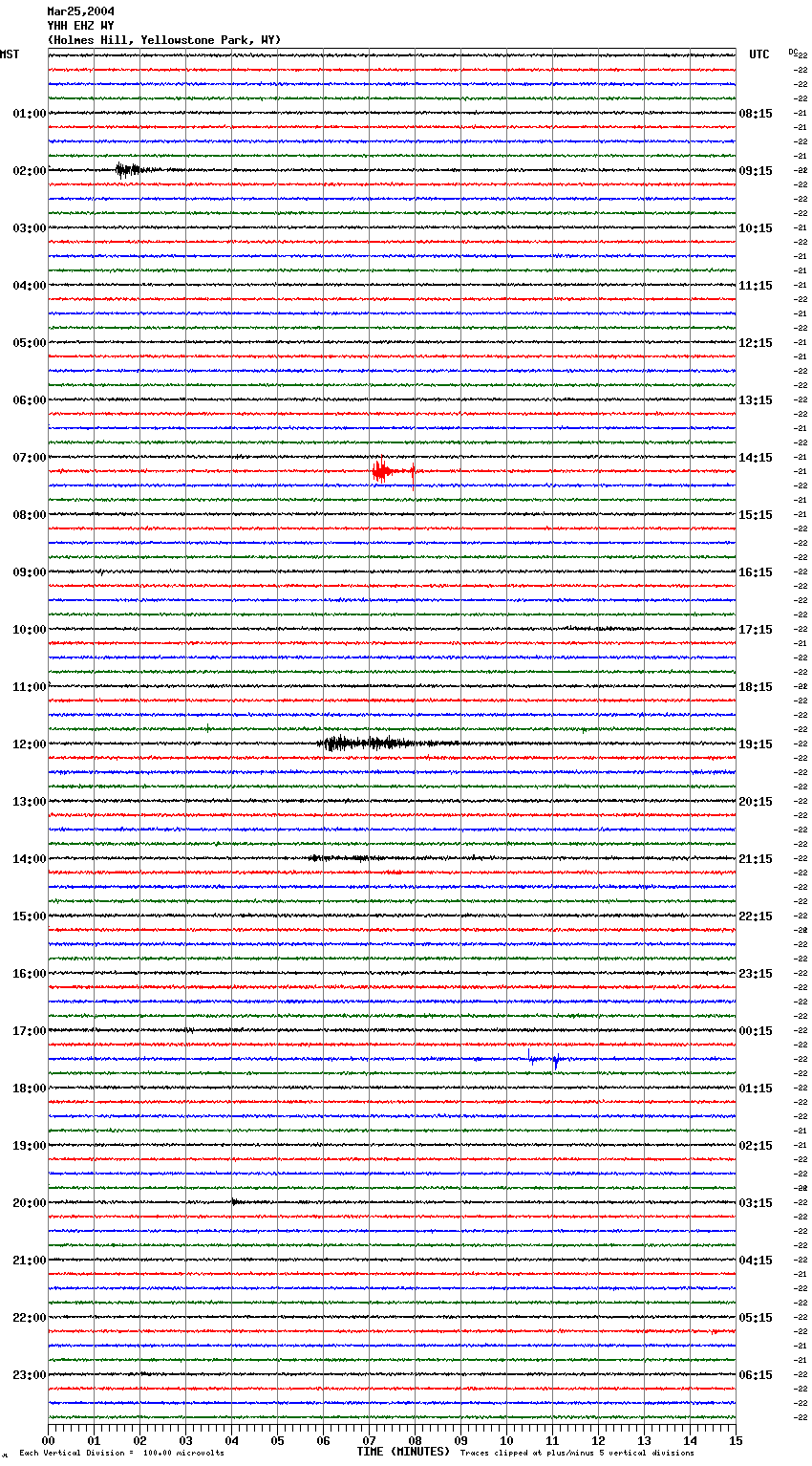Click the Holmes Hill, Yellowstone Park title

coord(164,40)
